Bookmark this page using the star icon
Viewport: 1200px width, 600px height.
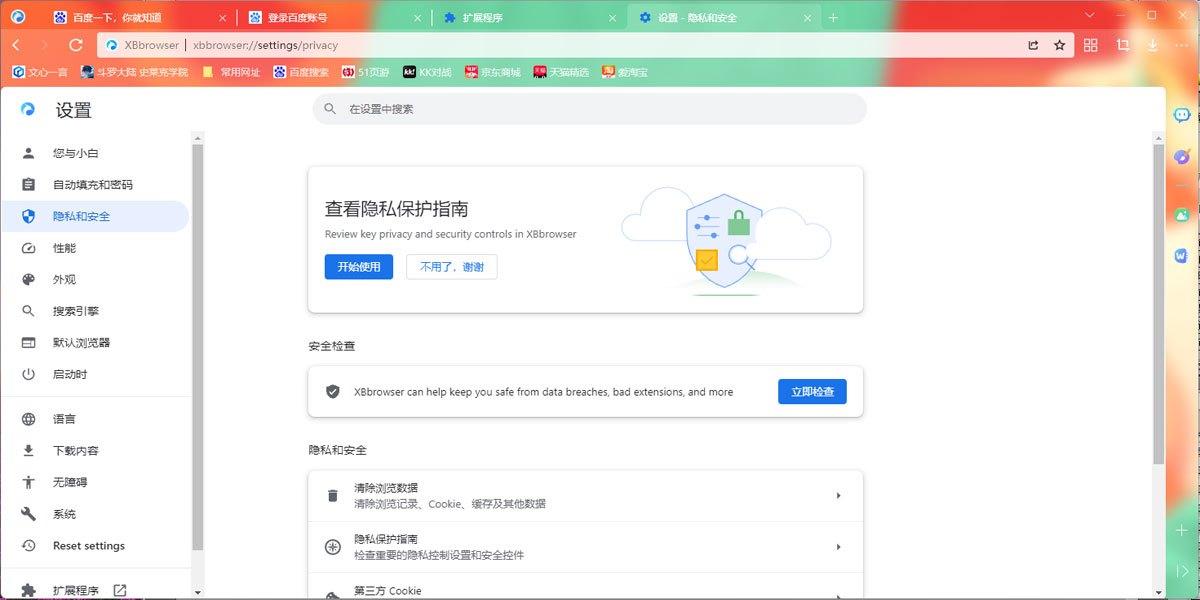tap(1060, 45)
